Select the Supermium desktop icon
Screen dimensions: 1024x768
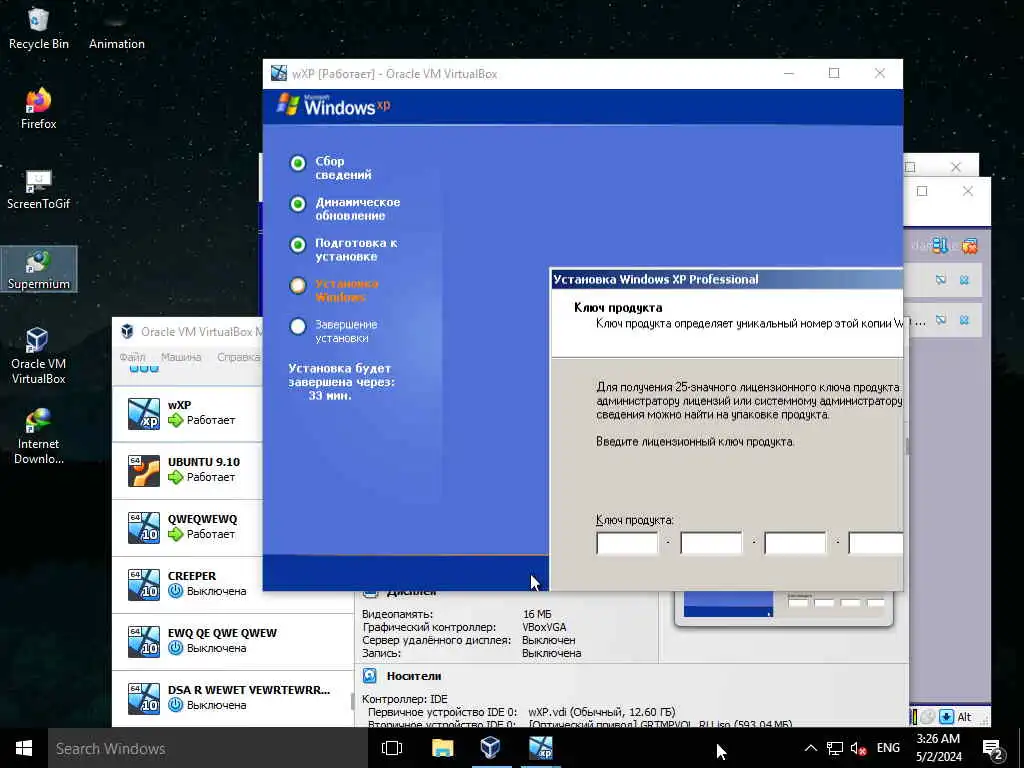coord(39,269)
